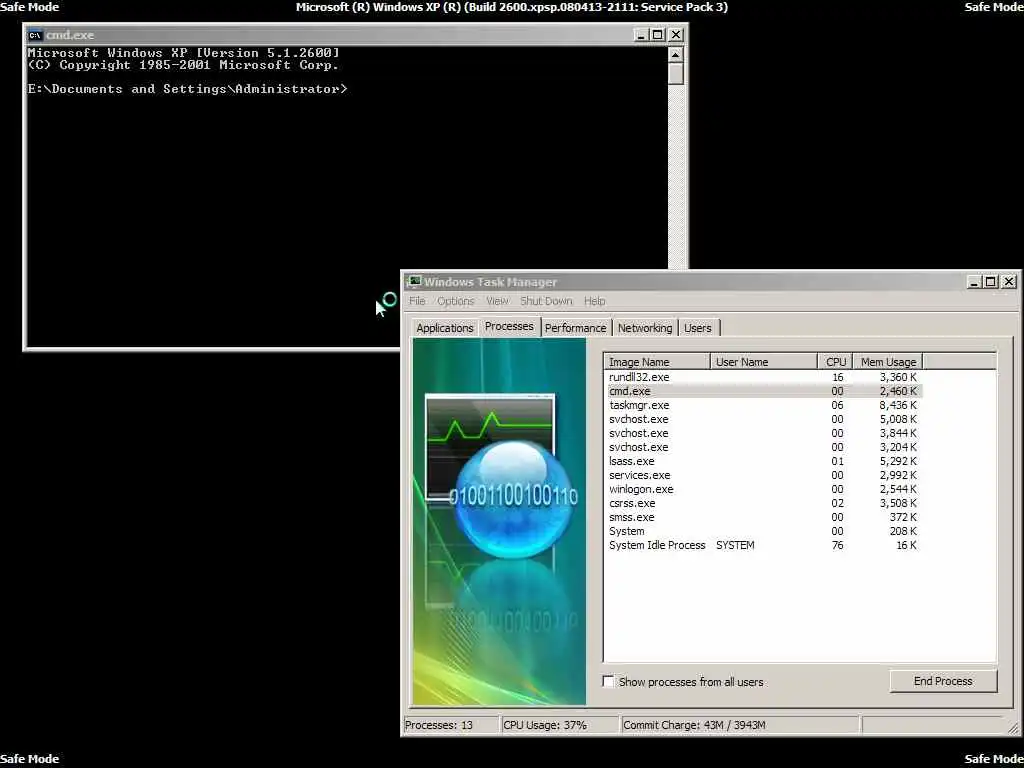Click the Task Manager sidebar artwork image
The height and width of the screenshot is (768, 1024).
tap(499, 522)
